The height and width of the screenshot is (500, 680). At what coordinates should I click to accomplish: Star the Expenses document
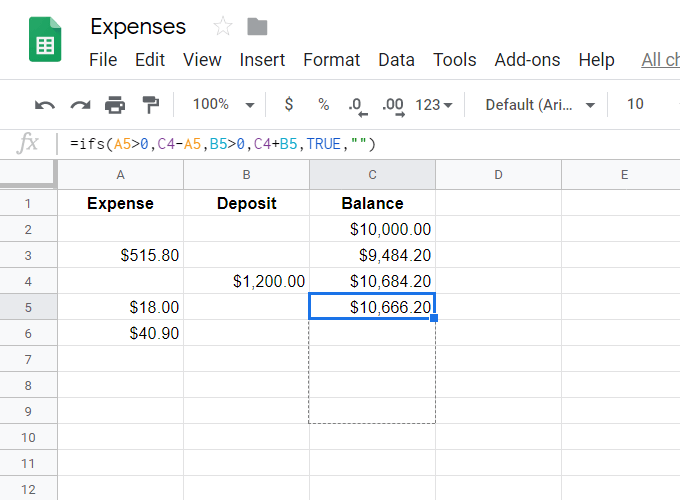[x=223, y=26]
